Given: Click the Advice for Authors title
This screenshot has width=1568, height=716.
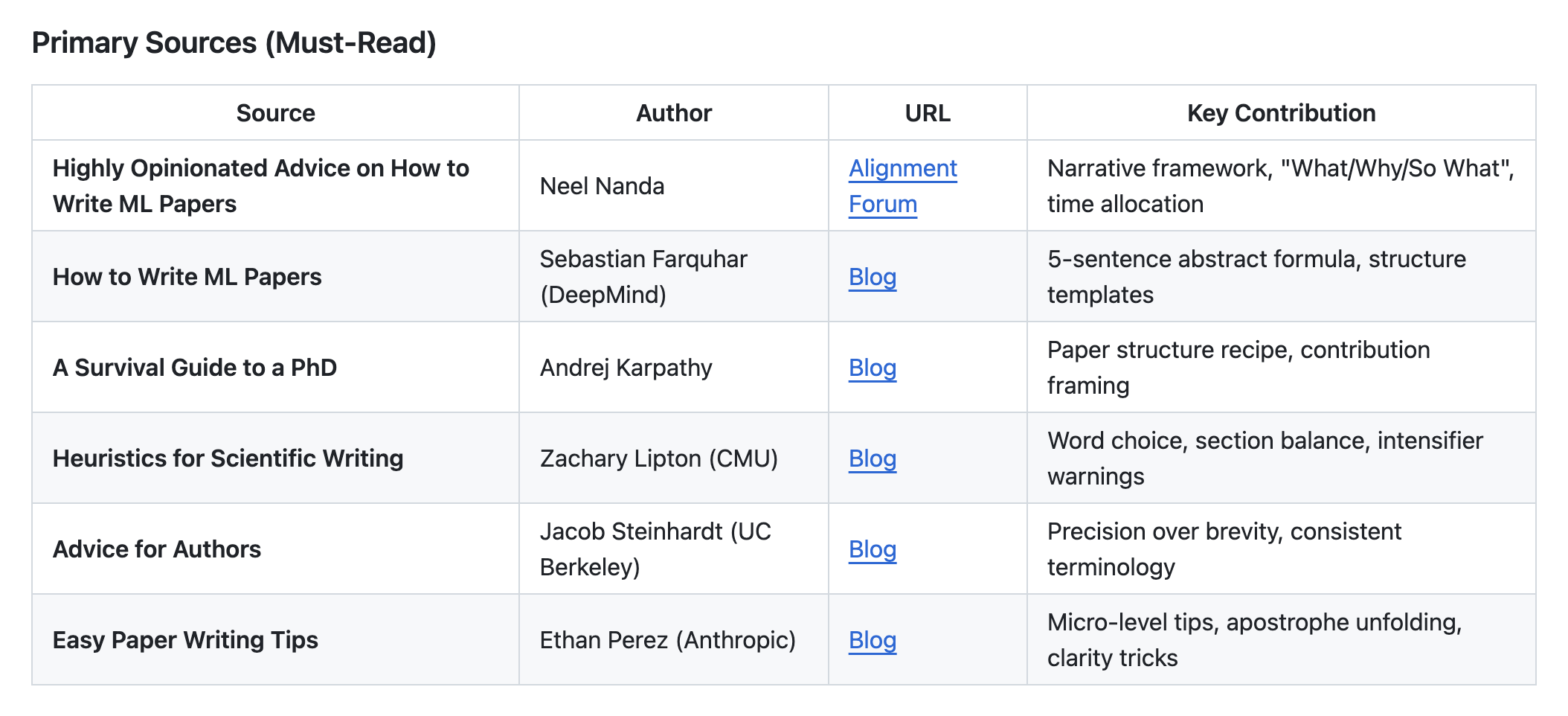Looking at the screenshot, I should point(157,549).
